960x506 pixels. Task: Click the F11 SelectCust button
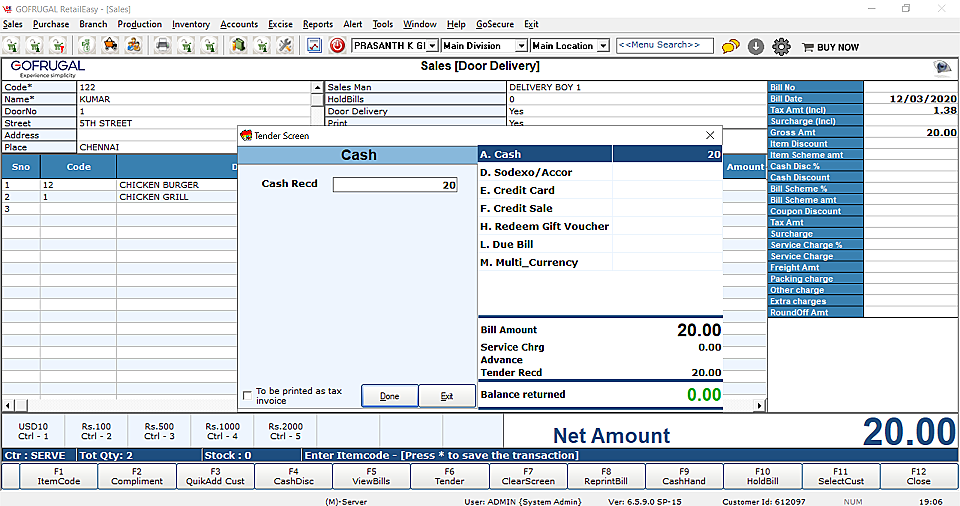tap(841, 476)
